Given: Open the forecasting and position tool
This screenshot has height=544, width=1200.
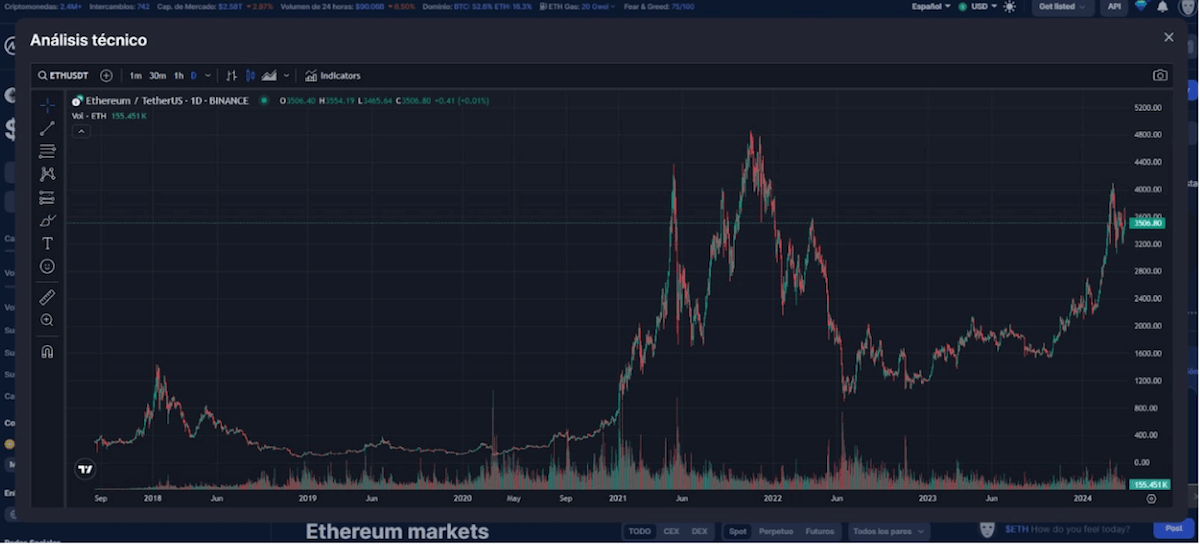Looking at the screenshot, I should (x=47, y=198).
